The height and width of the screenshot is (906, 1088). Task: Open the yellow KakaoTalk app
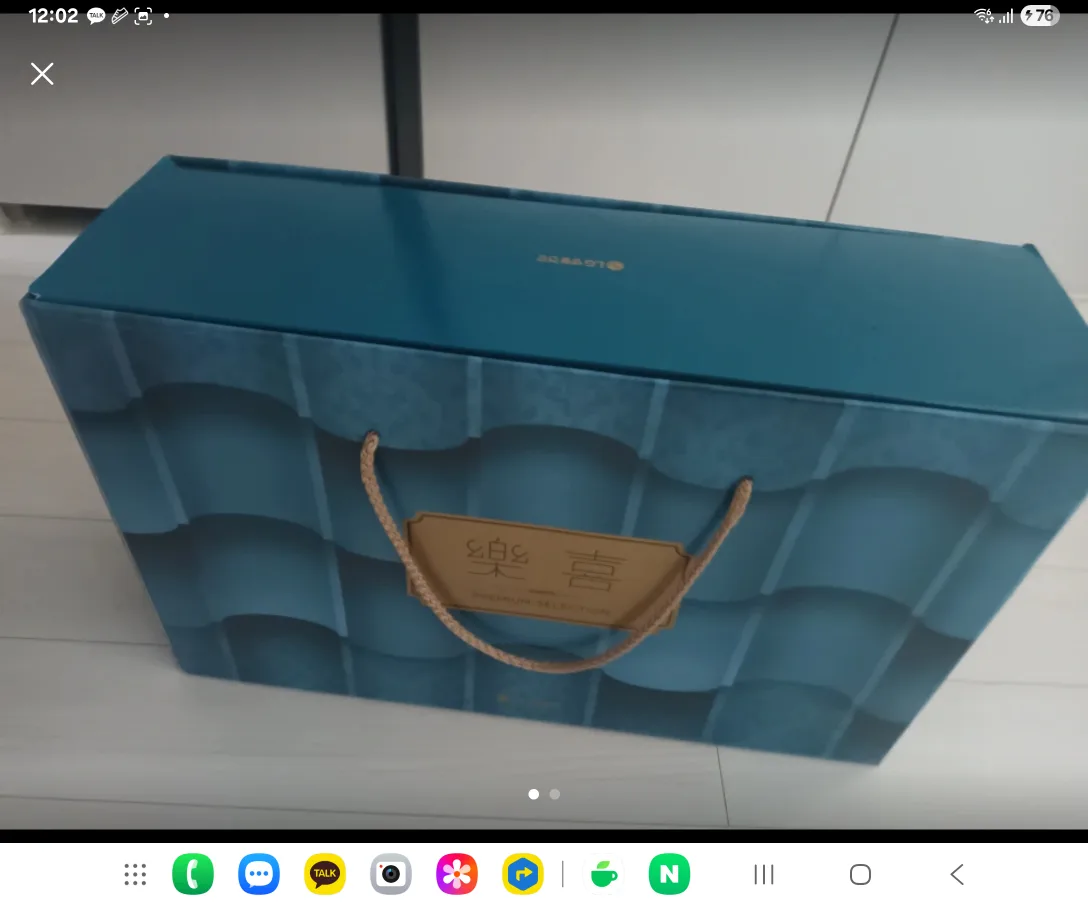point(325,875)
